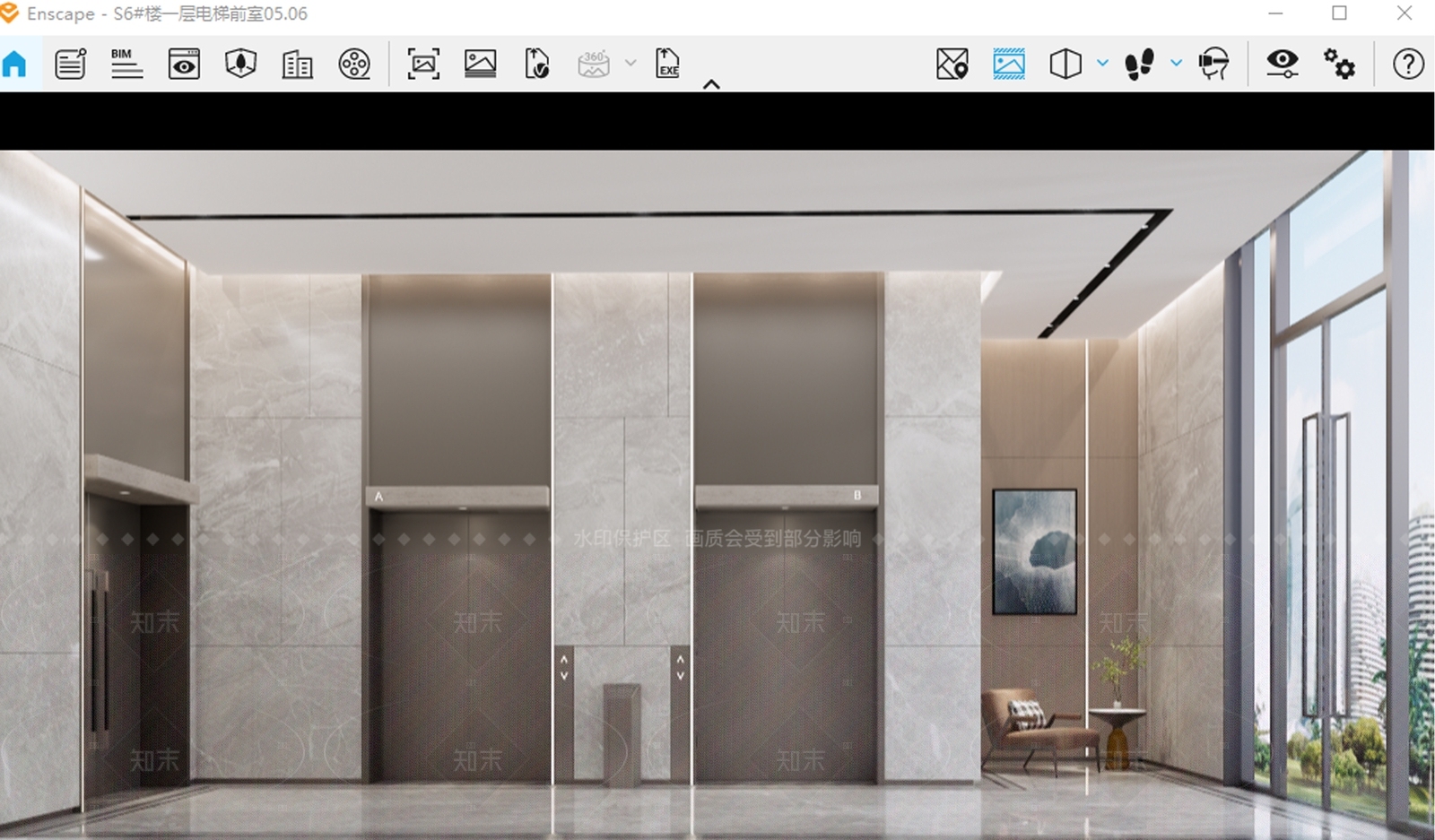Open the Video Editor film reel icon
This screenshot has width=1435, height=840.
354,64
